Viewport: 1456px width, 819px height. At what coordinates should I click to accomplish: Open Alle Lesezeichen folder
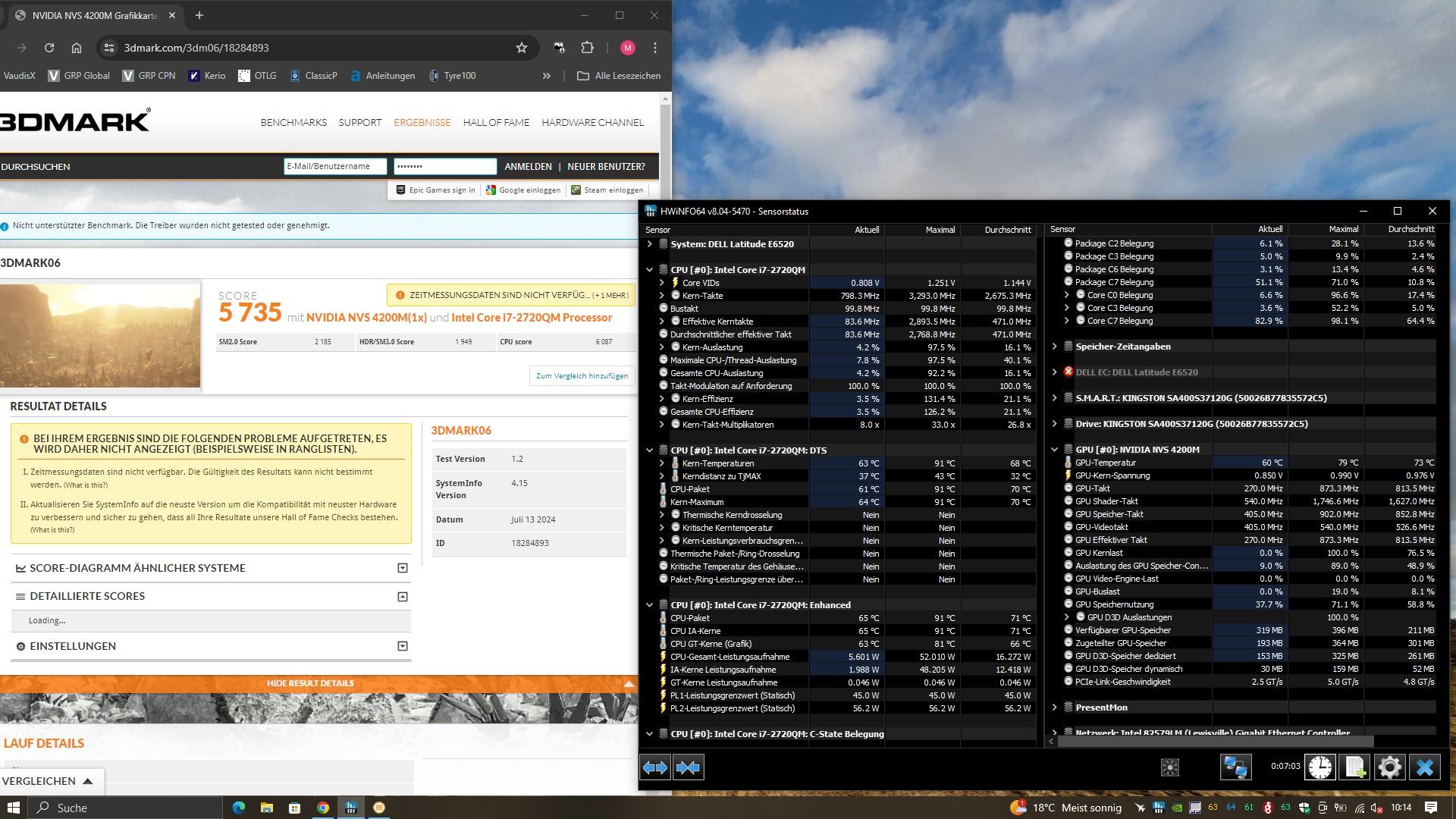coord(619,76)
